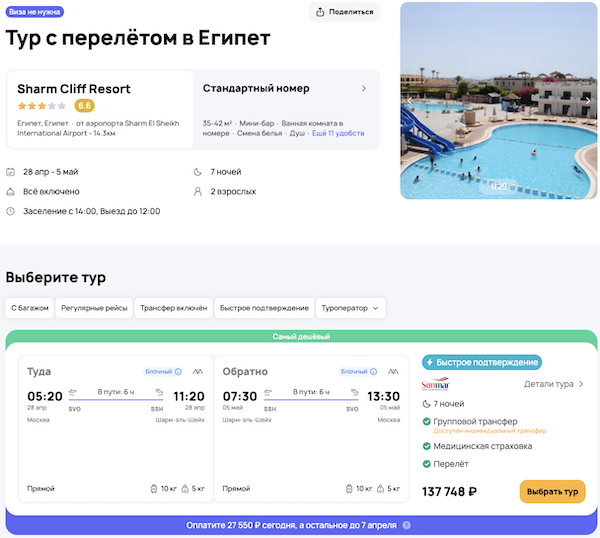This screenshot has height=538, width=600.
Task: Click the share icon next to Поделиться
Action: coord(321,12)
